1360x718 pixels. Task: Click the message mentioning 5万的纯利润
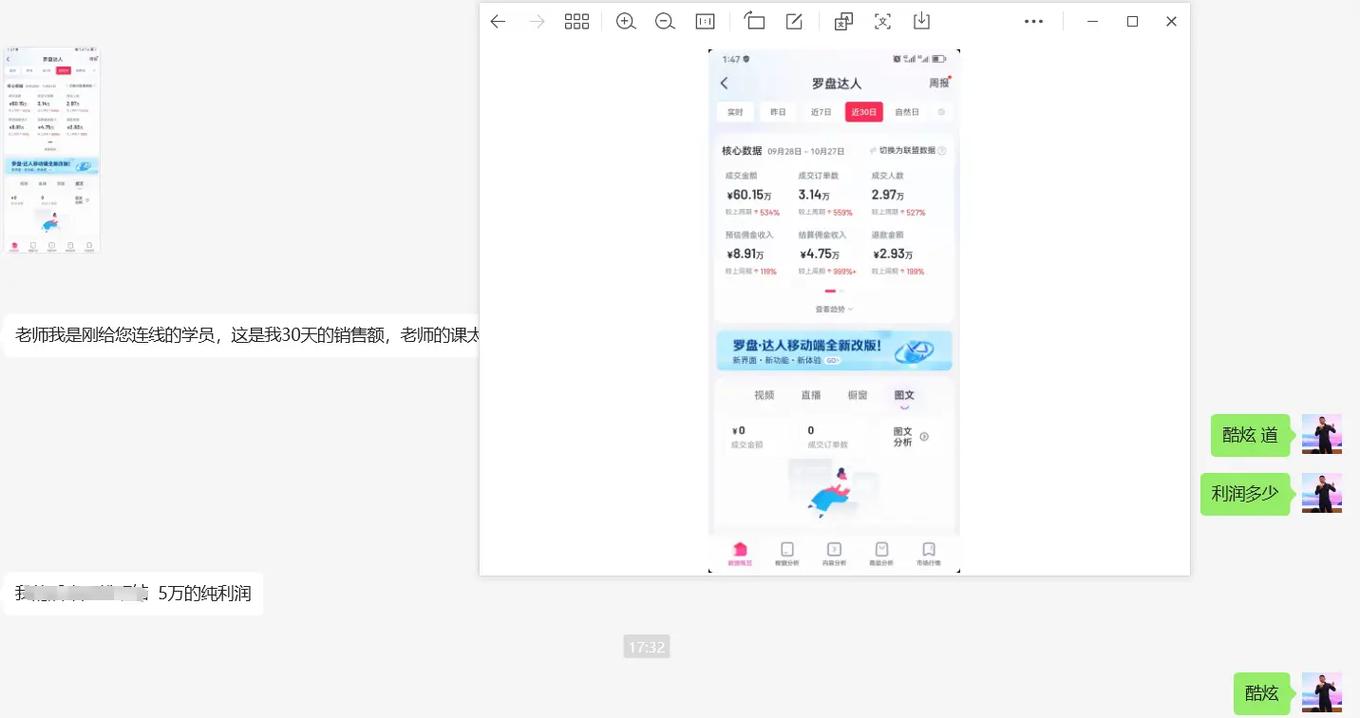pyautogui.click(x=133, y=593)
